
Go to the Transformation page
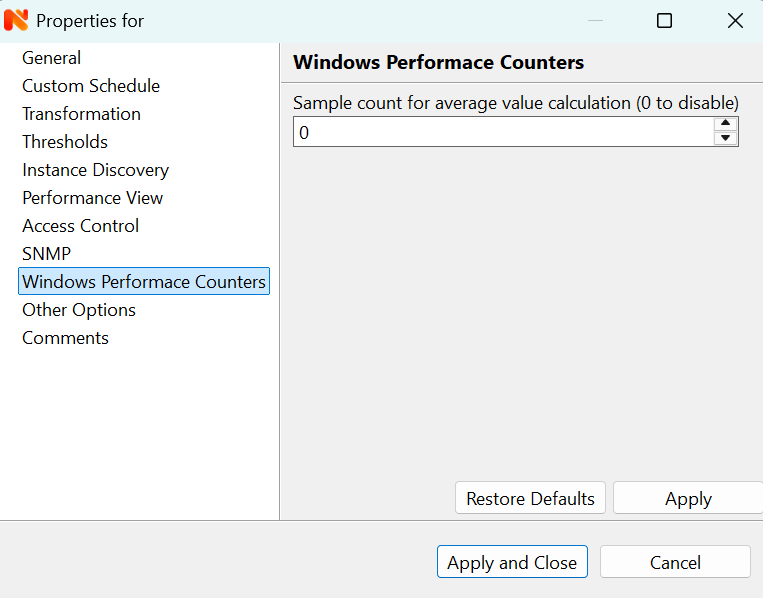tap(82, 114)
